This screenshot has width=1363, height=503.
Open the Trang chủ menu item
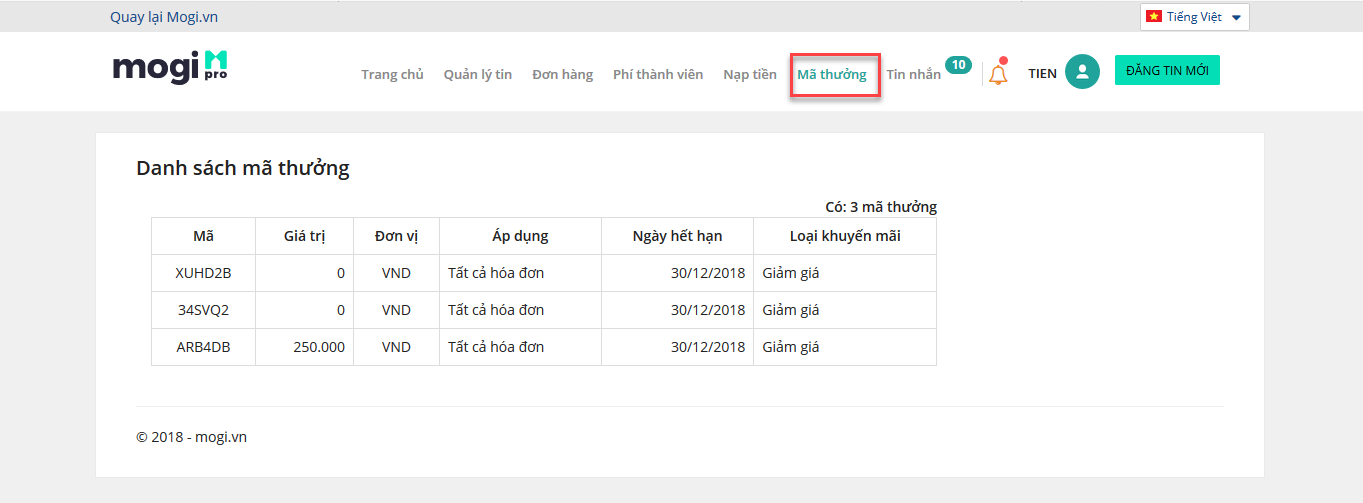click(392, 74)
